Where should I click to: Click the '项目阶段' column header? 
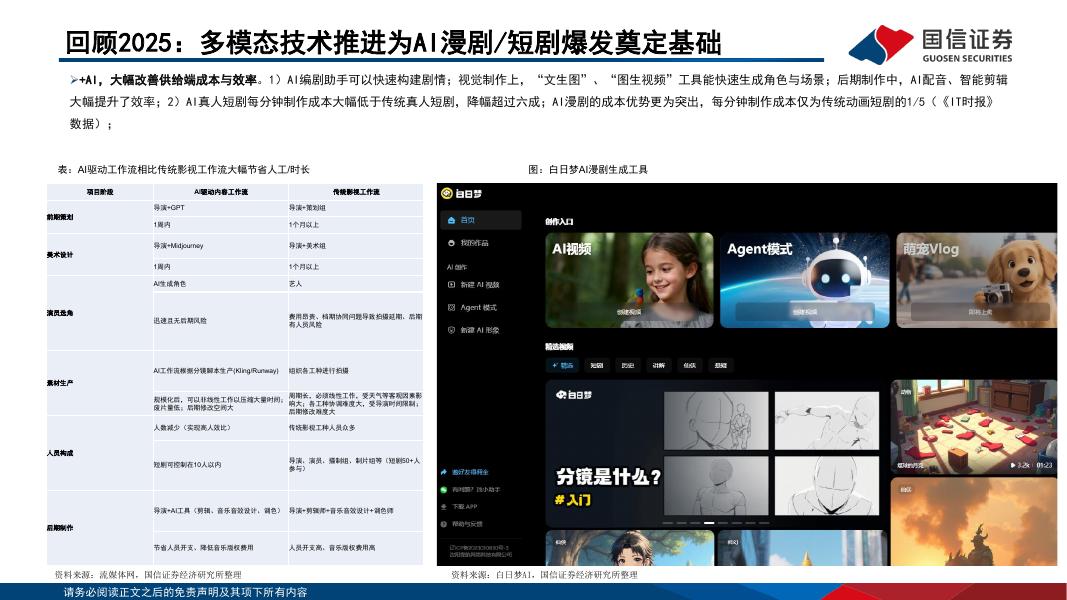pyautogui.click(x=100, y=192)
